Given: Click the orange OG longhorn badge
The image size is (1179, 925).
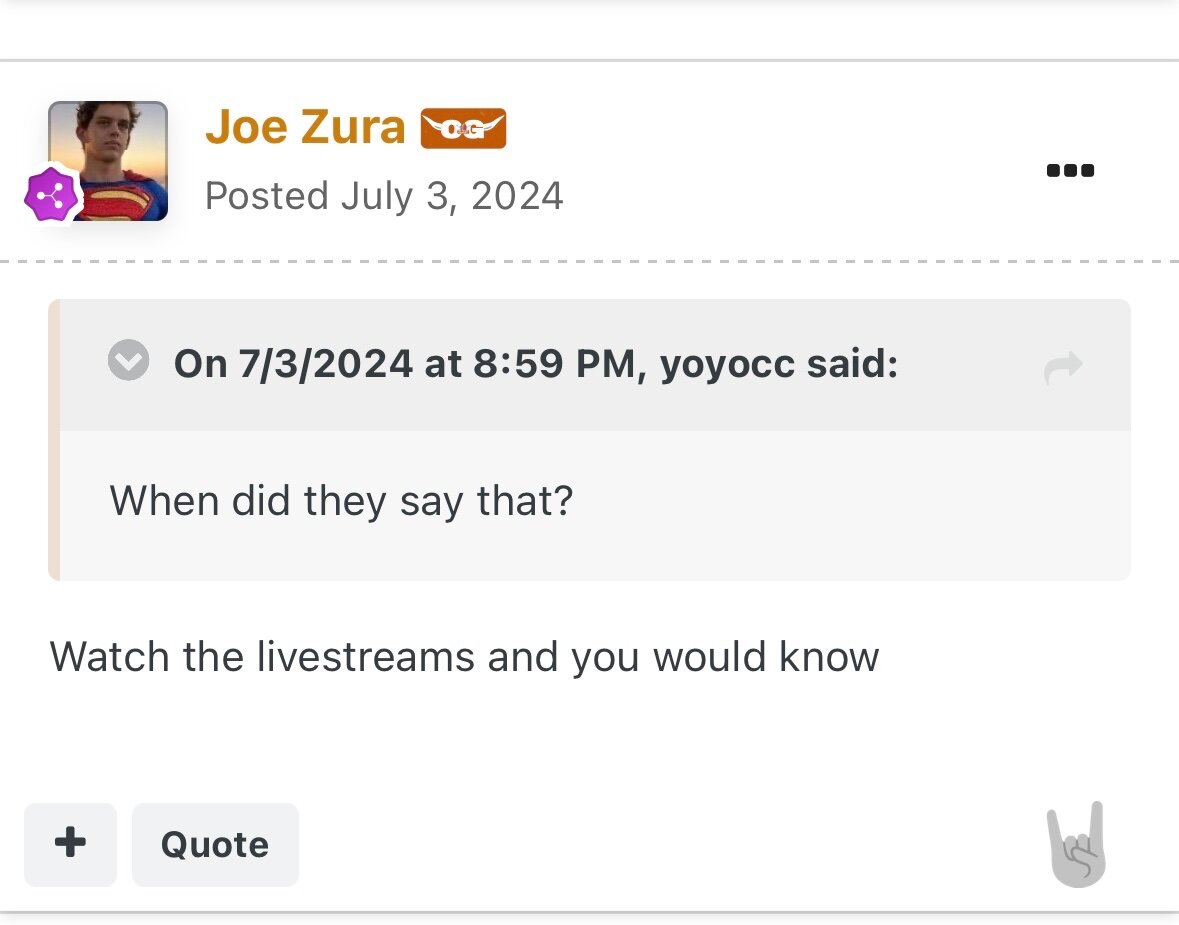Looking at the screenshot, I should 463,129.
